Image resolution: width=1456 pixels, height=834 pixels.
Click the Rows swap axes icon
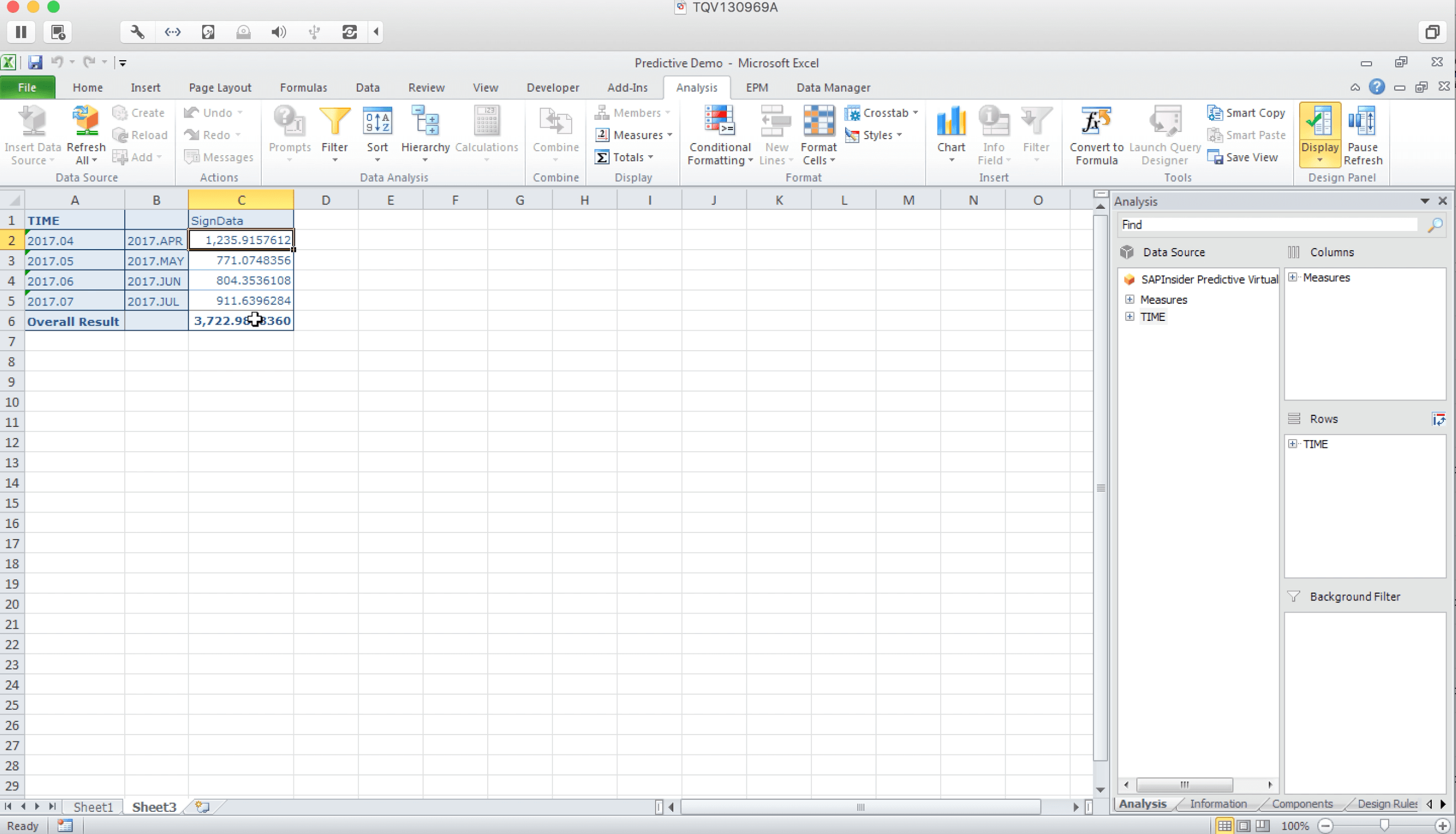(1438, 419)
